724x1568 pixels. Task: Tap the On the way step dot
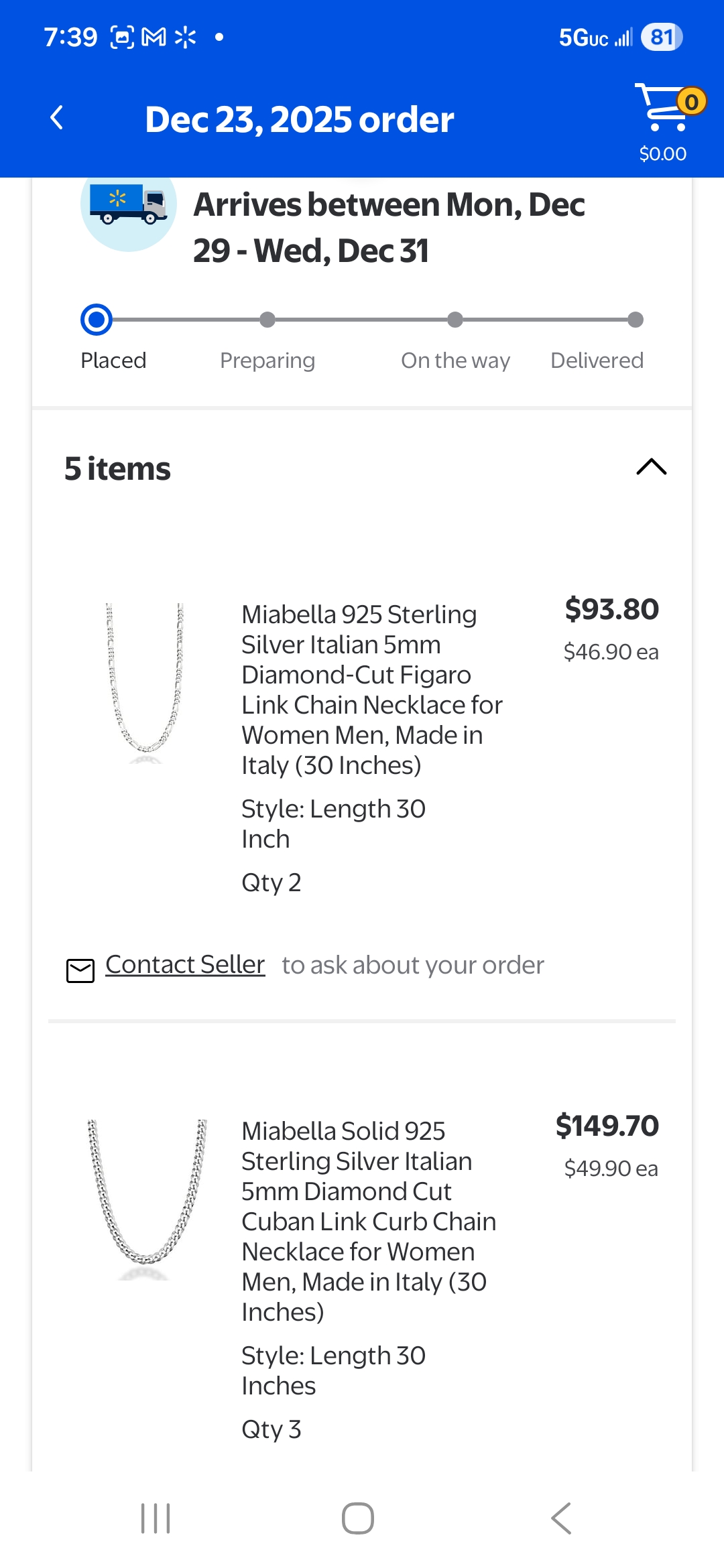tap(455, 320)
